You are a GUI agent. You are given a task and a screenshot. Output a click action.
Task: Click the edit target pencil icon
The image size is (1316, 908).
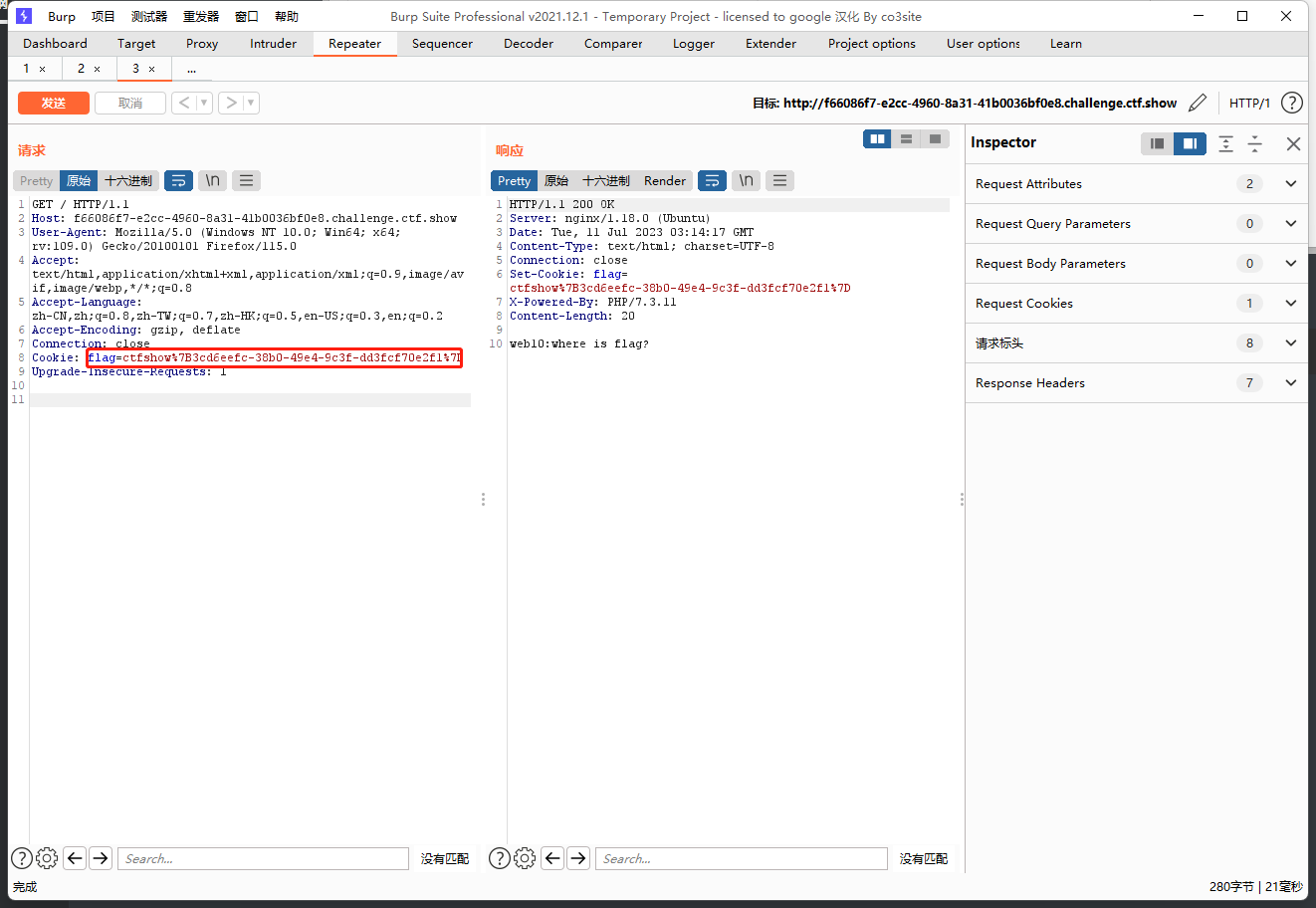click(x=1198, y=103)
